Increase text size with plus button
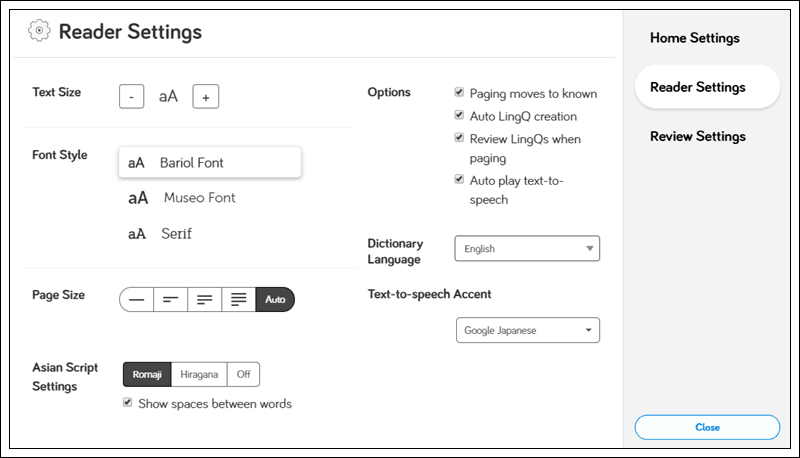800x458 pixels. (x=206, y=96)
